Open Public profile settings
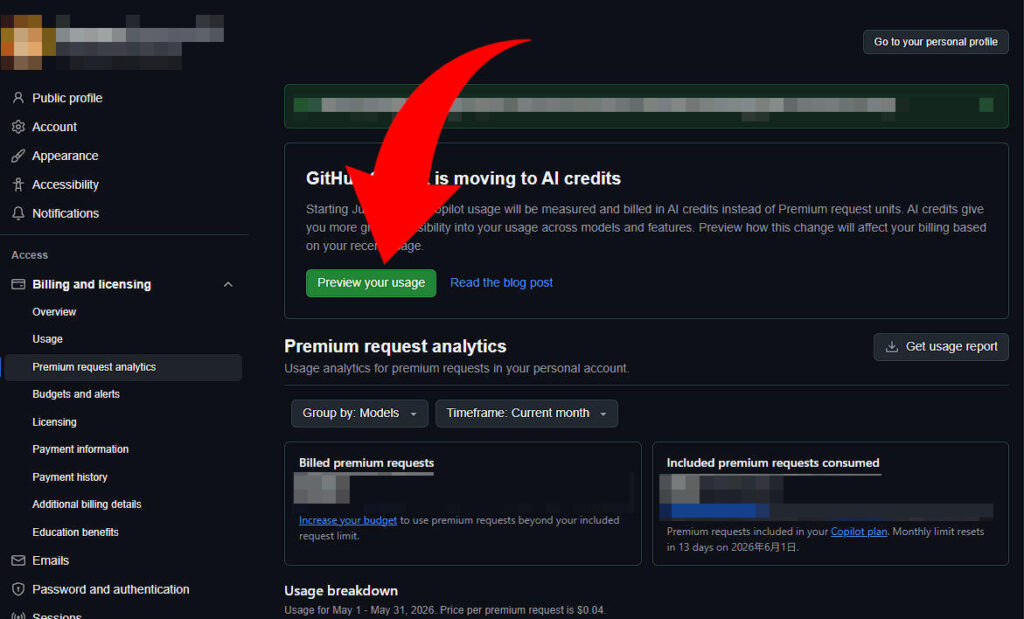 [67, 98]
